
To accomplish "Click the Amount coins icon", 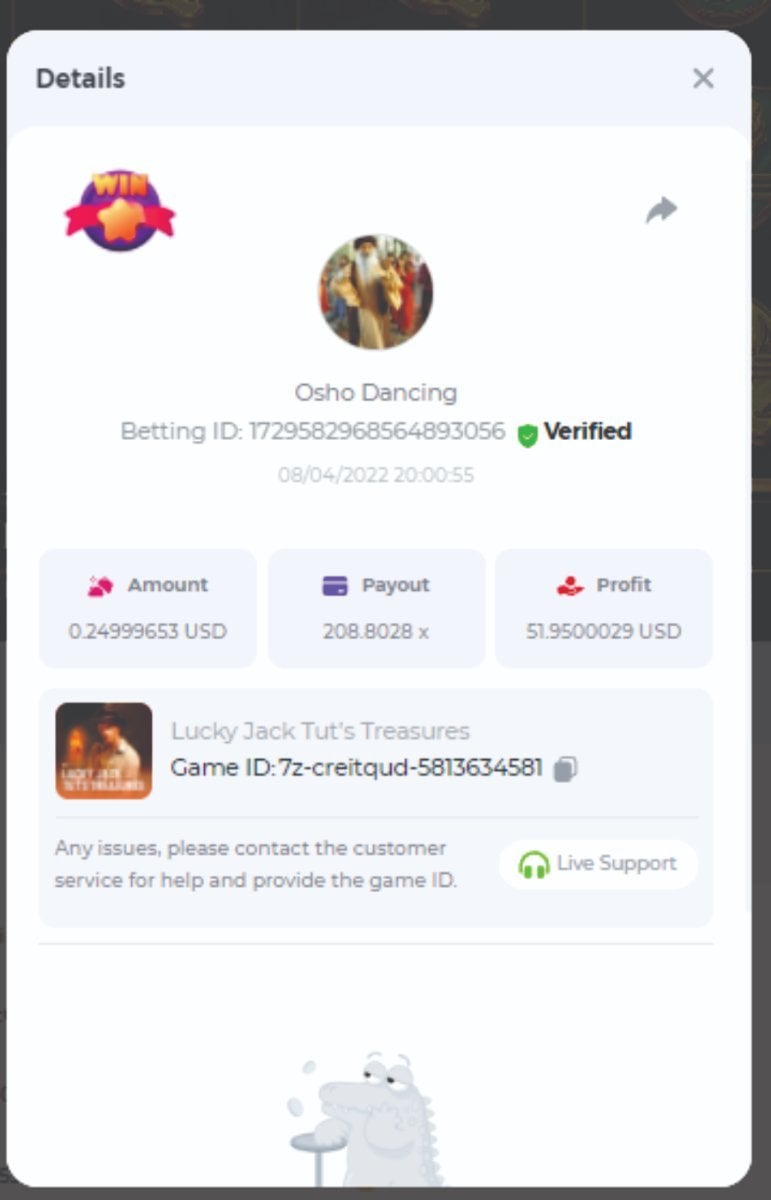I will coord(100,587).
